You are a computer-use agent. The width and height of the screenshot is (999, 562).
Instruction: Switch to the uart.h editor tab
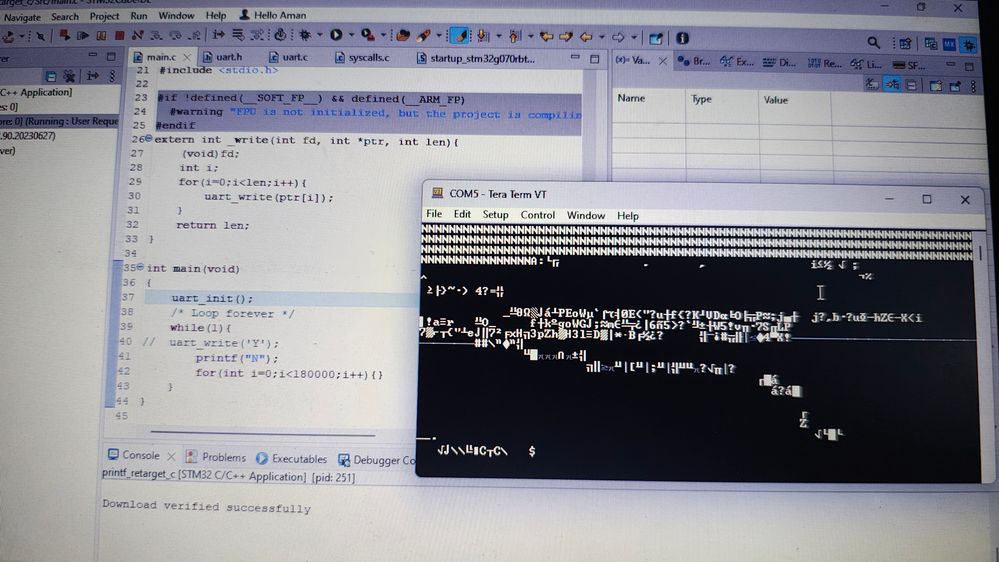point(222,57)
